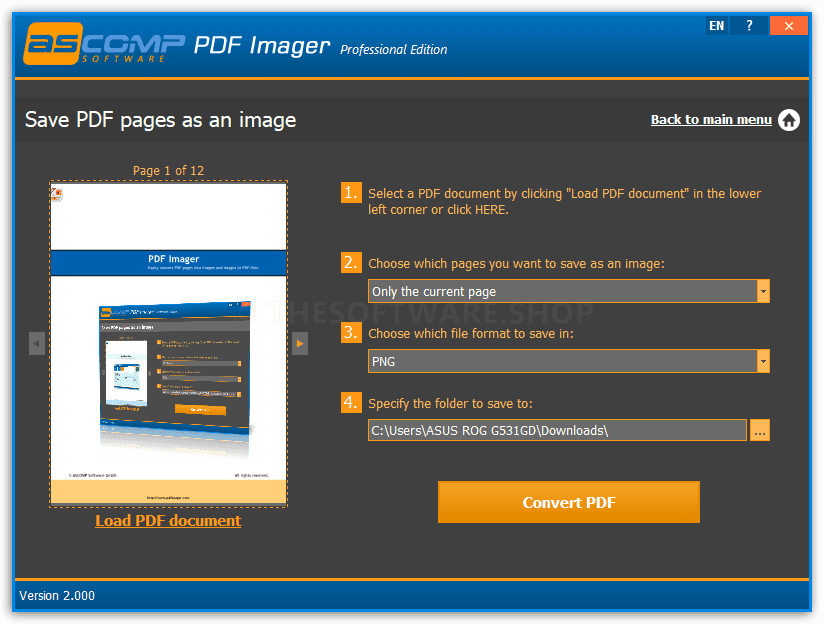The width and height of the screenshot is (824, 624).
Task: Open the PNG format combo box
Action: (569, 361)
